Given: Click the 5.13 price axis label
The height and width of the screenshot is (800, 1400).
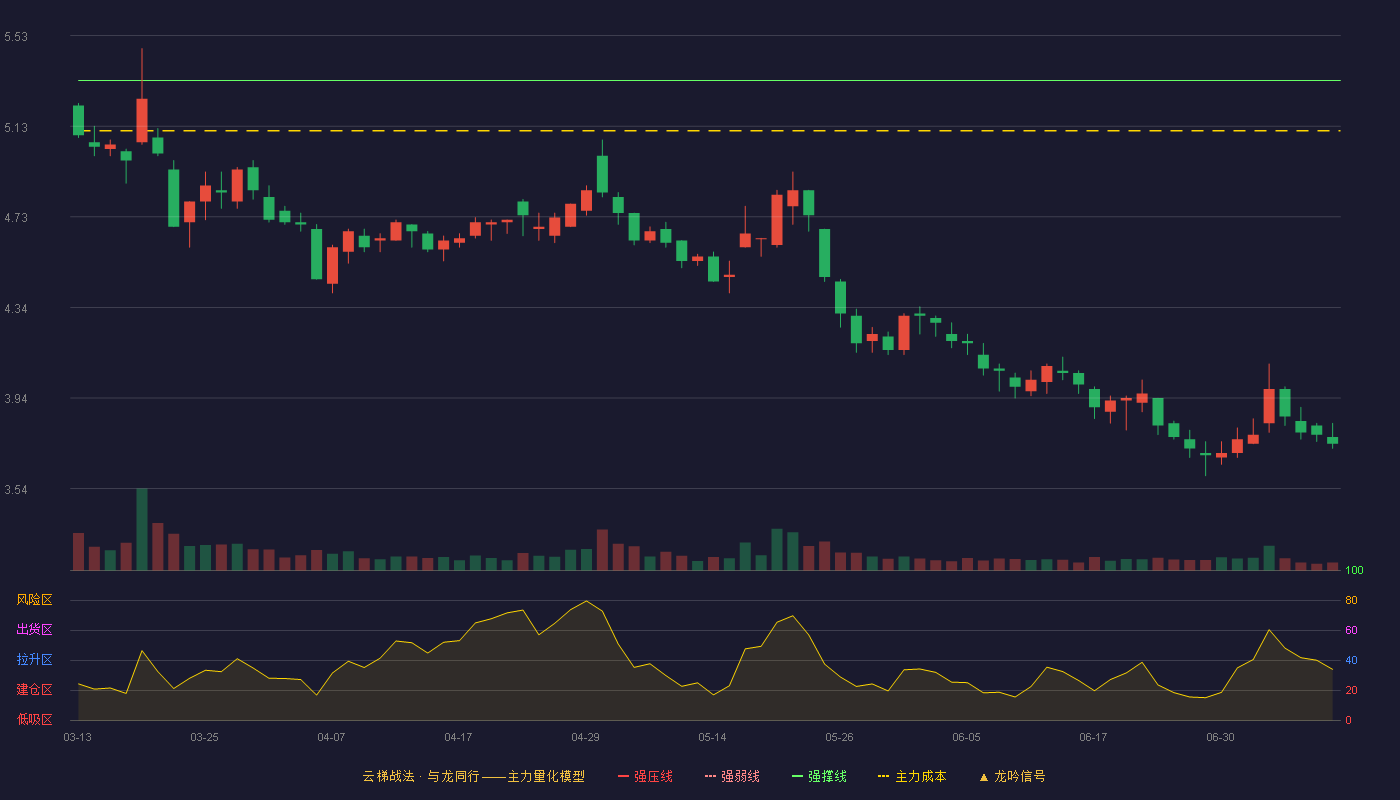Looking at the screenshot, I should [16, 128].
